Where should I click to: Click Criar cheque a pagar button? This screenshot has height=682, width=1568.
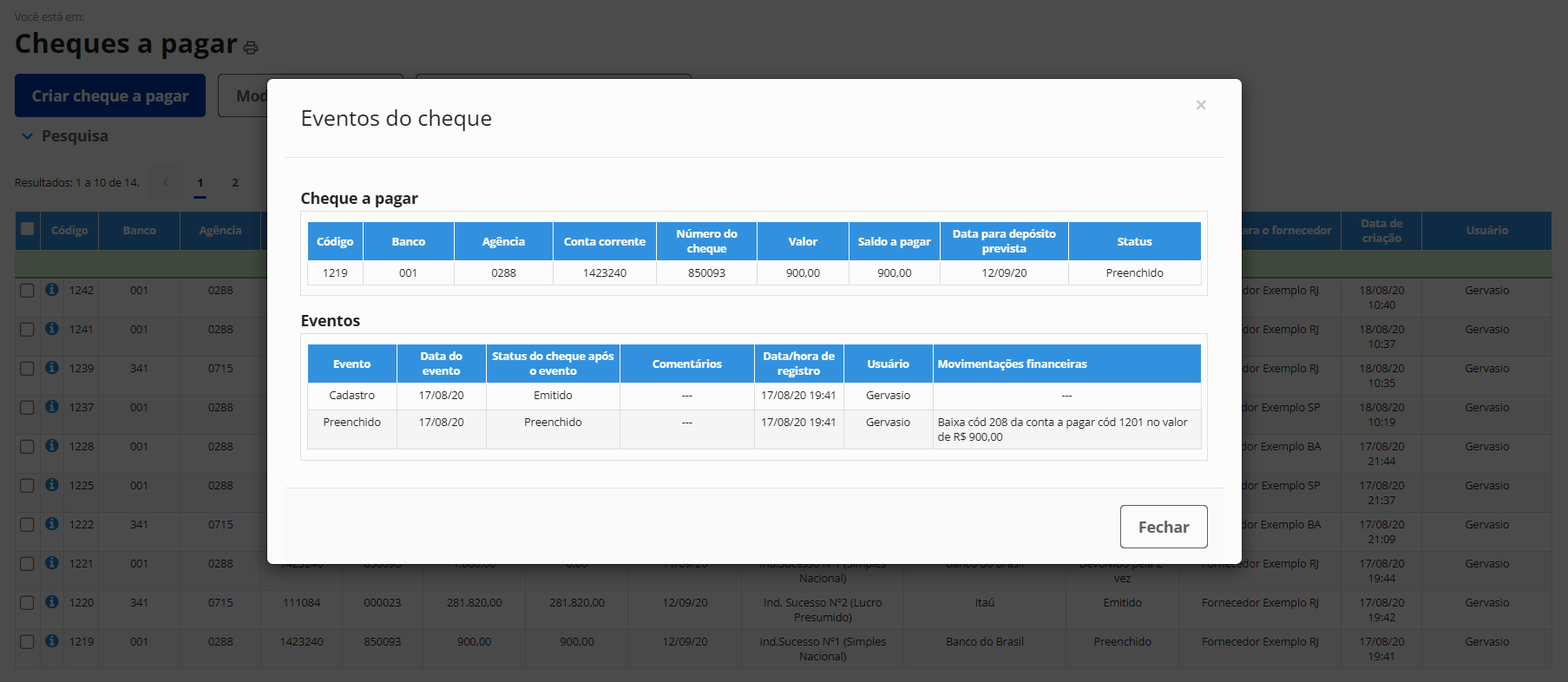point(110,95)
